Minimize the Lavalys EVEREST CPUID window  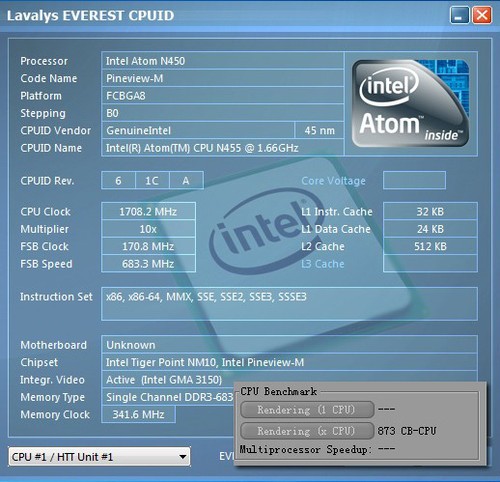point(459,15)
